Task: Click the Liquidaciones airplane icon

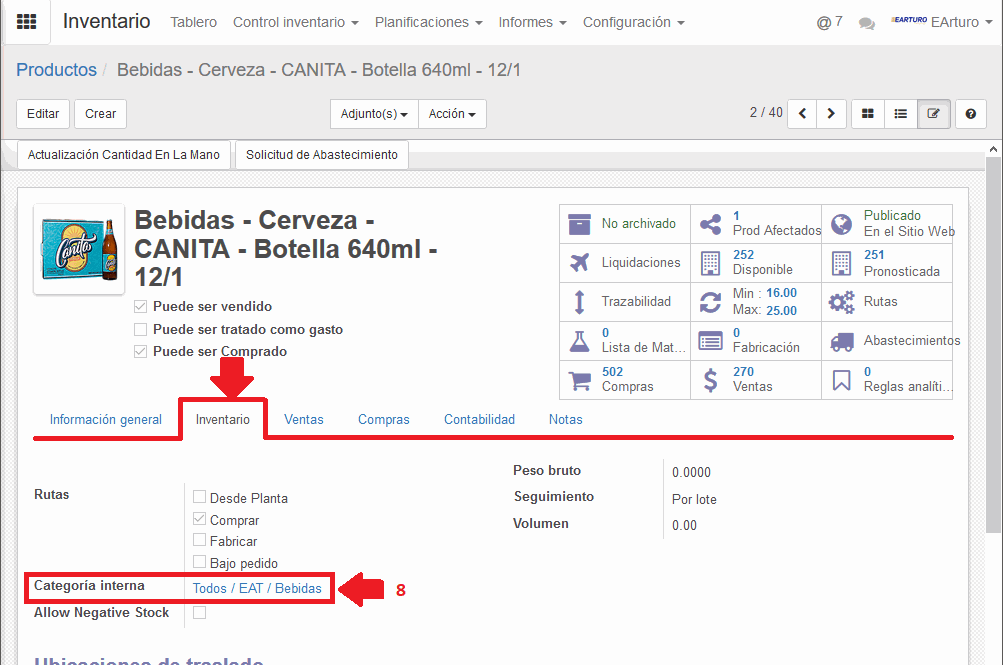Action: pyautogui.click(x=580, y=263)
